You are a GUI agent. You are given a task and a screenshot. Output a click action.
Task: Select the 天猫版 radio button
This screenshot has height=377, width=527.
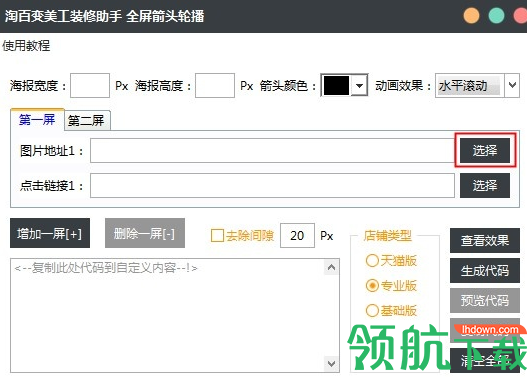click(x=372, y=260)
